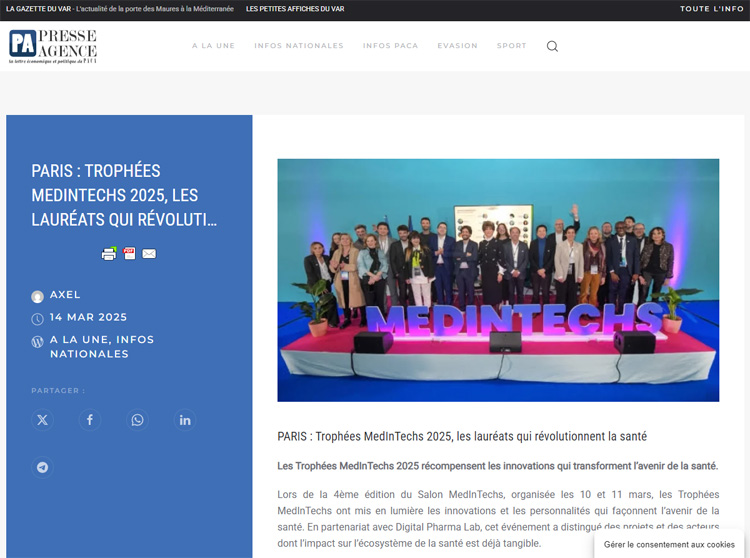Click the PDF export icon

point(129,253)
